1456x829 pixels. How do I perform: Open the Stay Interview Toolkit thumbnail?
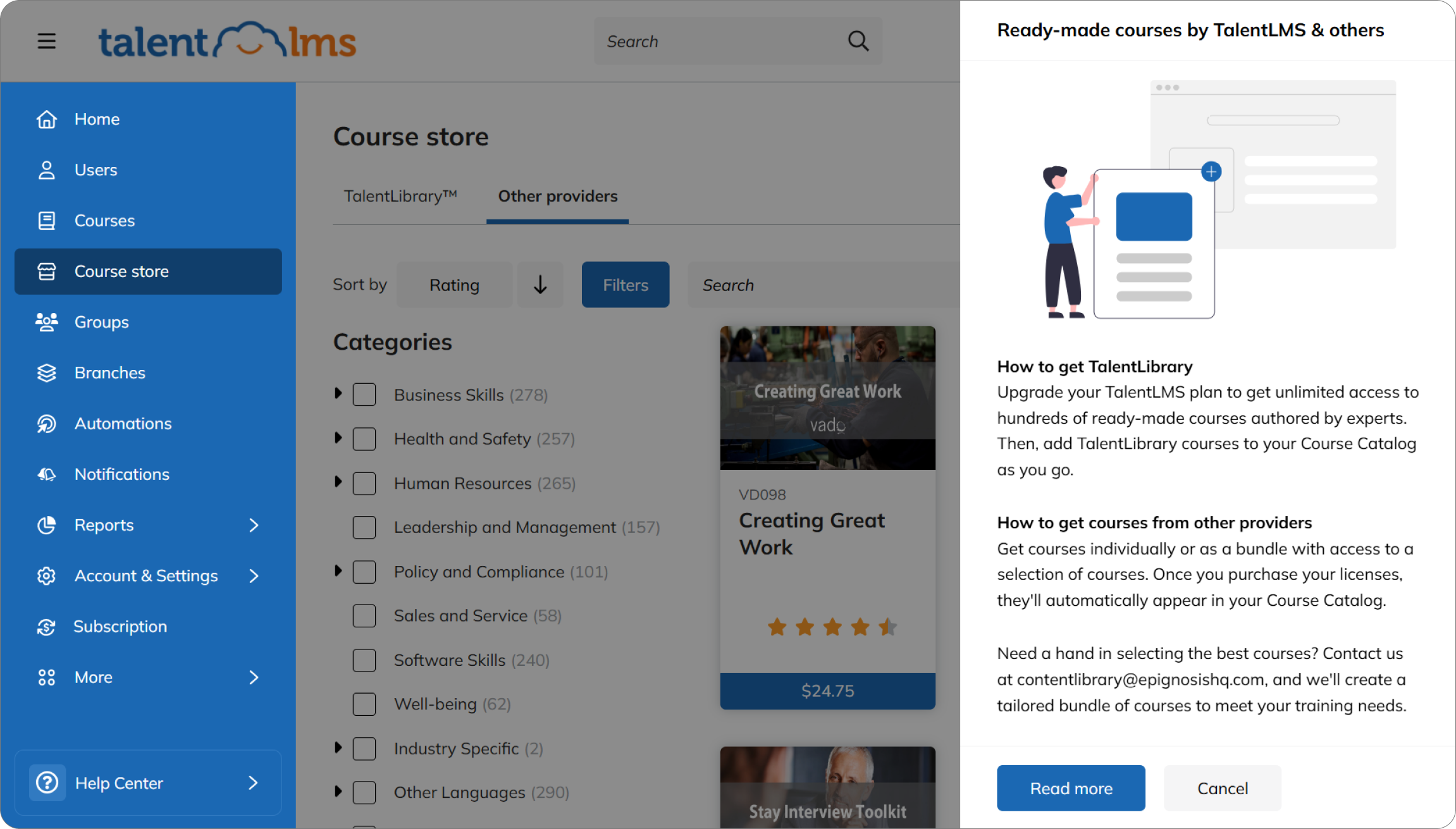827,787
